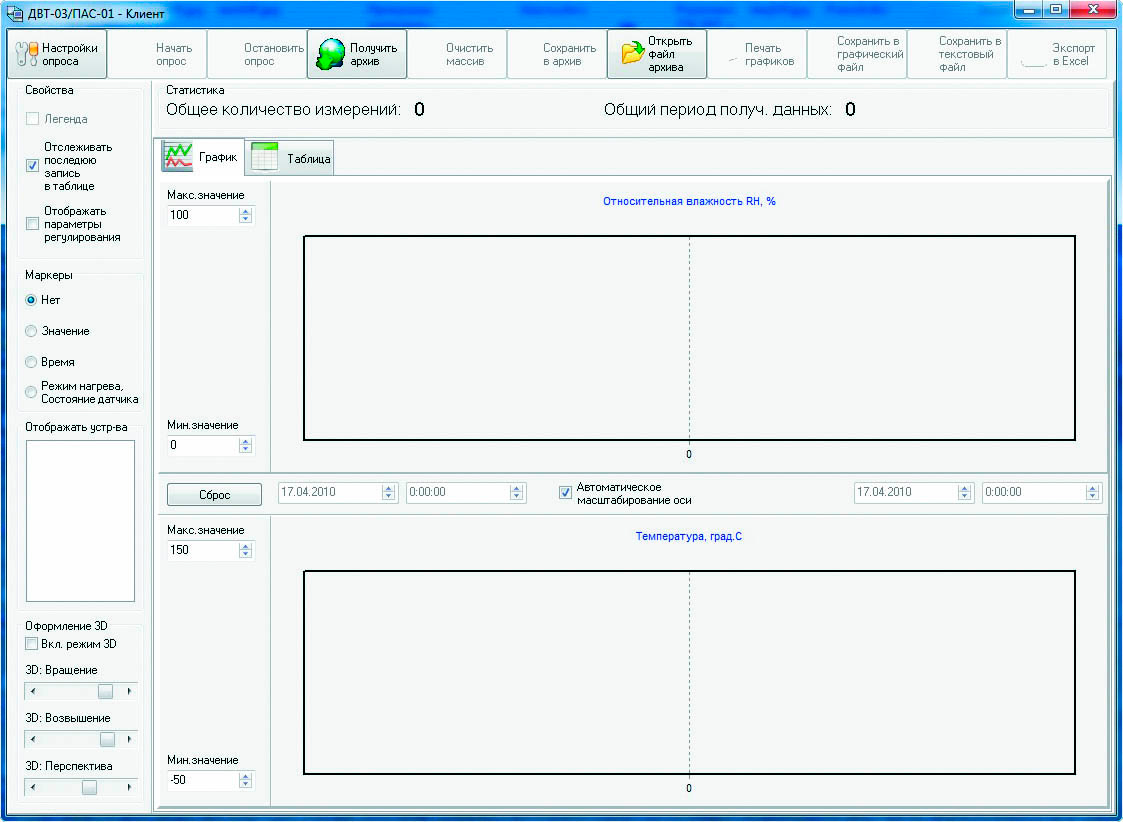Viewport: 1123px width, 822px height.
Task: Open the Настройки опроса settings button
Action: [57, 54]
